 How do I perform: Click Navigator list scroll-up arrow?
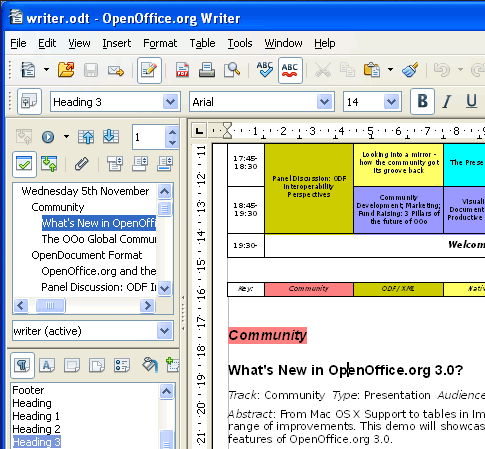(x=165, y=191)
